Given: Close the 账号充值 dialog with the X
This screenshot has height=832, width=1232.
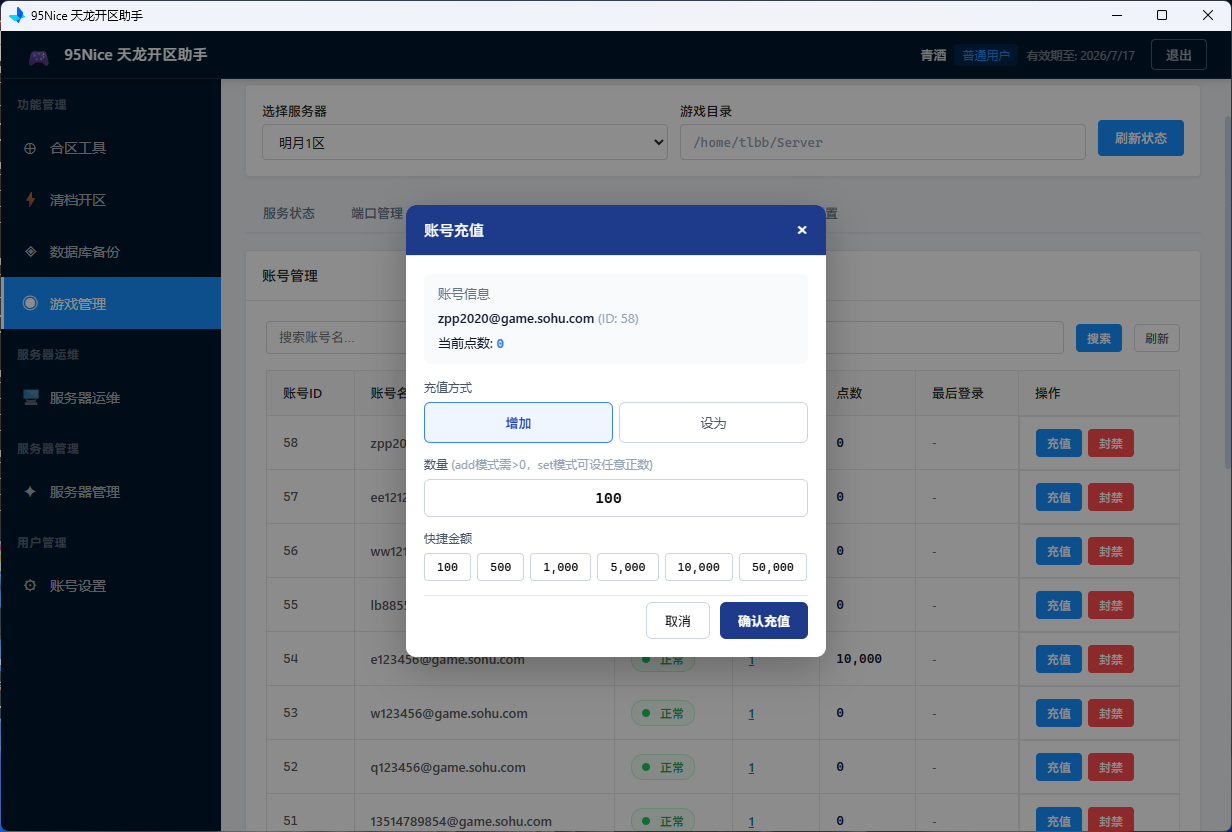Looking at the screenshot, I should click(802, 230).
